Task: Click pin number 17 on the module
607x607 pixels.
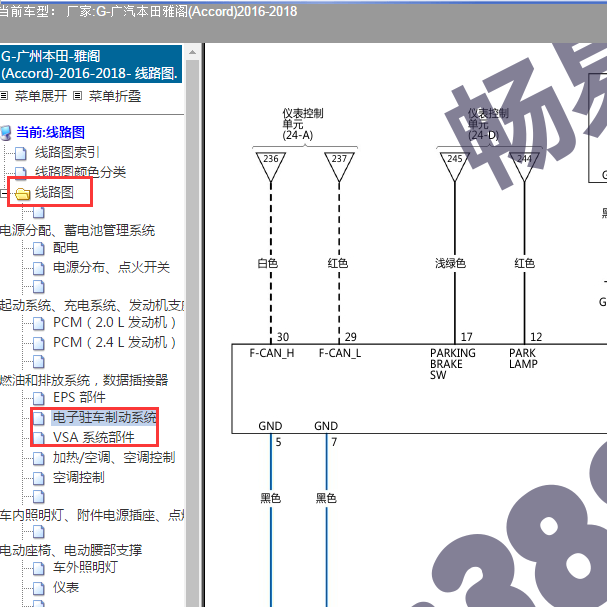Action: click(466, 337)
